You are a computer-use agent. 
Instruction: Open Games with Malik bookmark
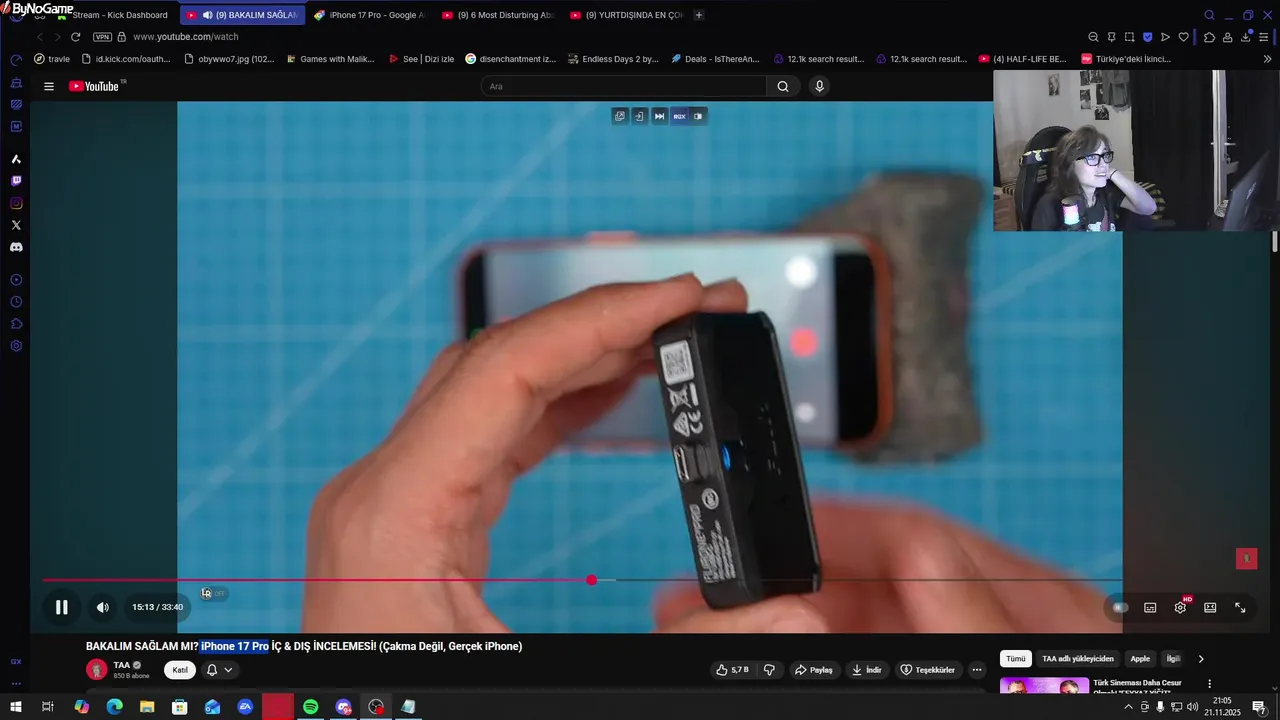tap(329, 59)
